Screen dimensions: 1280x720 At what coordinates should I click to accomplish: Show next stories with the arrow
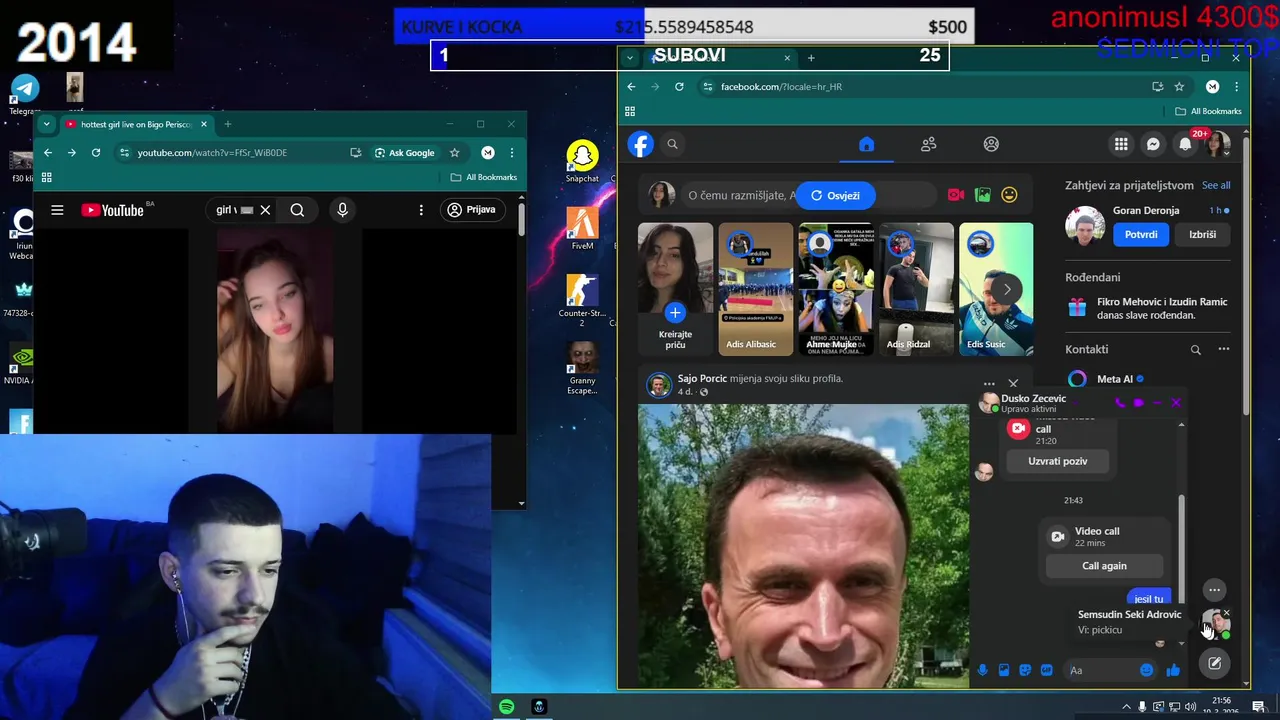click(1007, 289)
